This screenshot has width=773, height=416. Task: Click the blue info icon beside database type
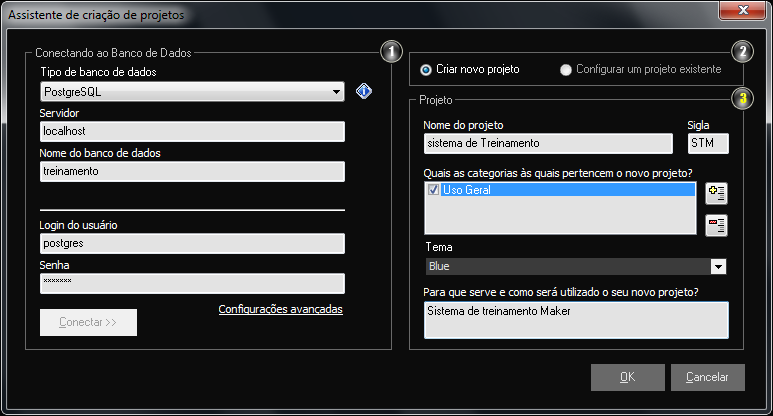tap(364, 92)
